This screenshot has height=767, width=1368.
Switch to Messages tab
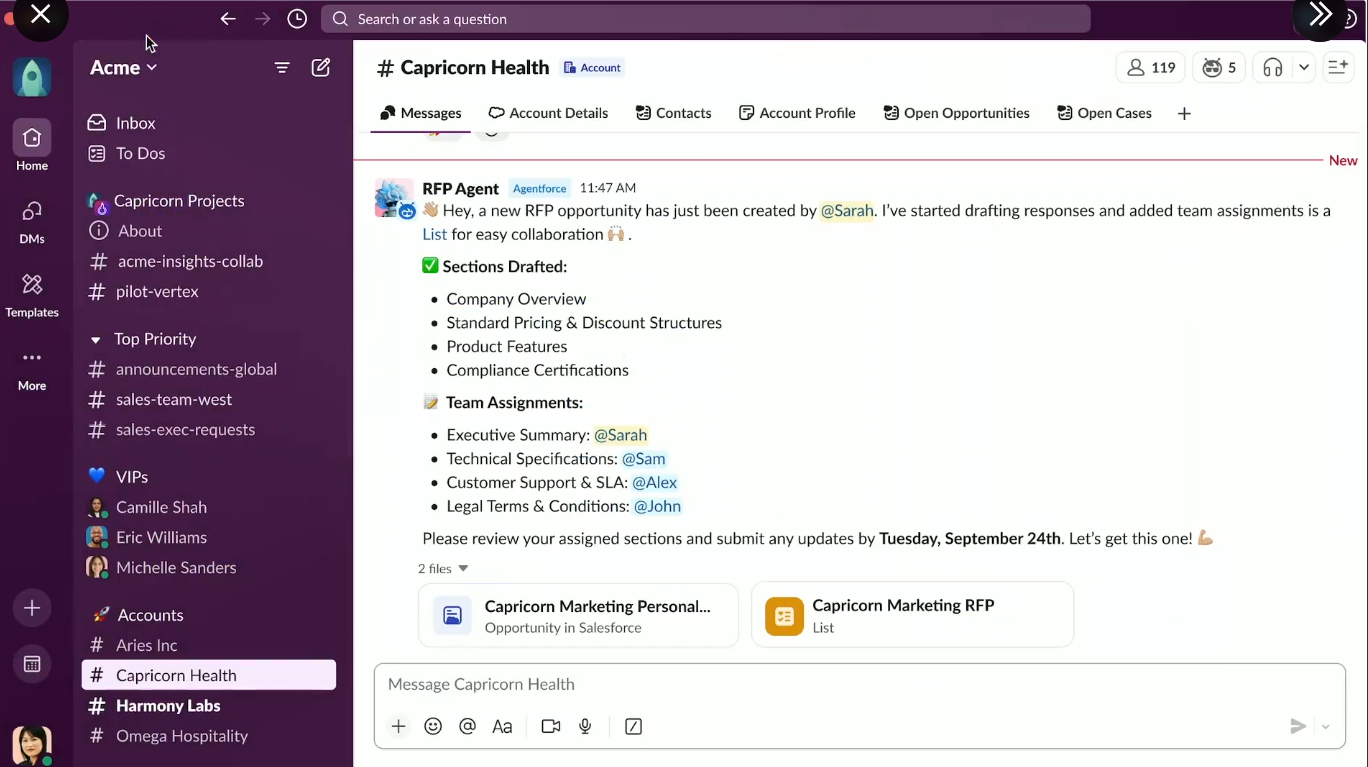click(420, 113)
